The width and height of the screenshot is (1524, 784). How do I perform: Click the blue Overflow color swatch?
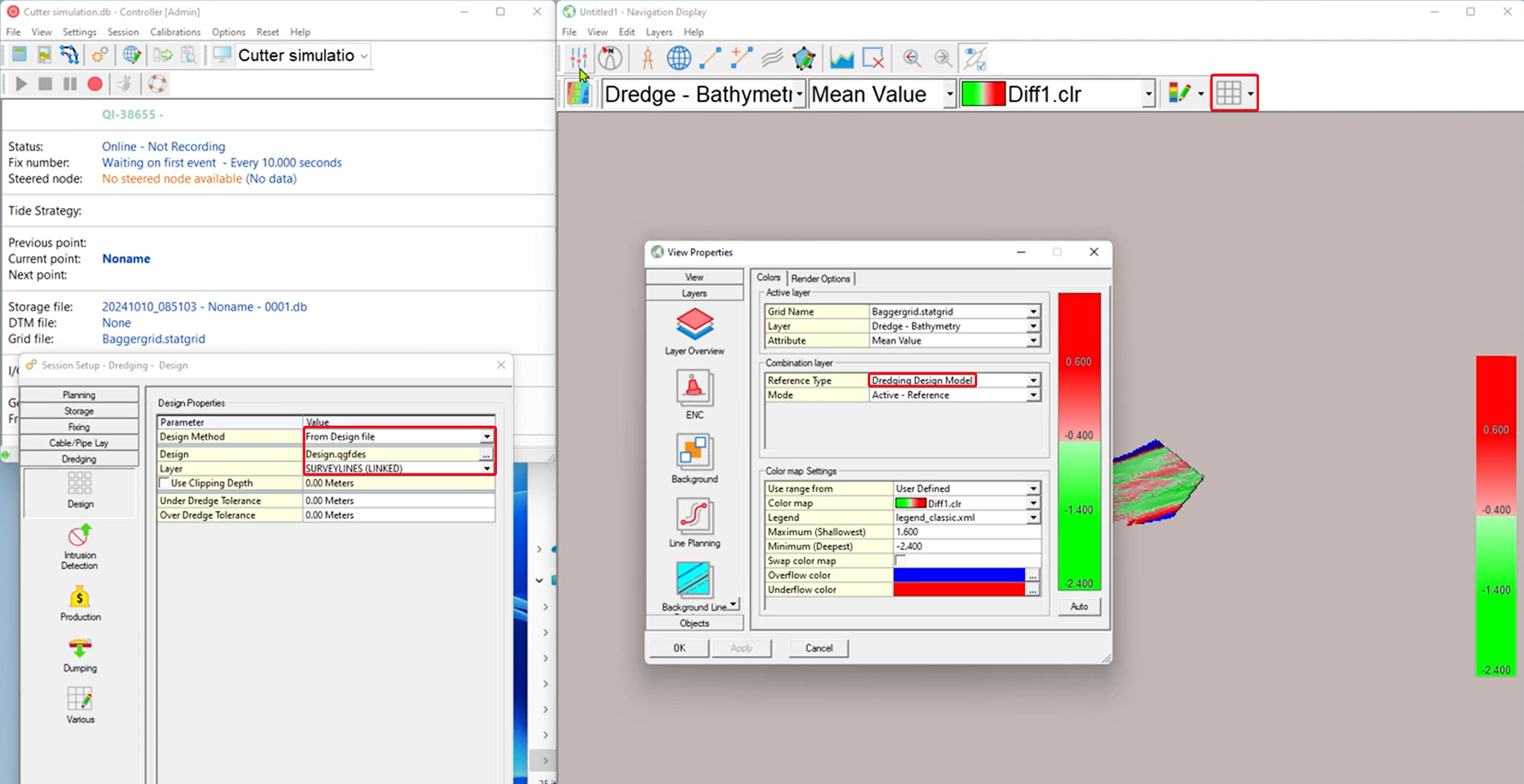pos(959,575)
